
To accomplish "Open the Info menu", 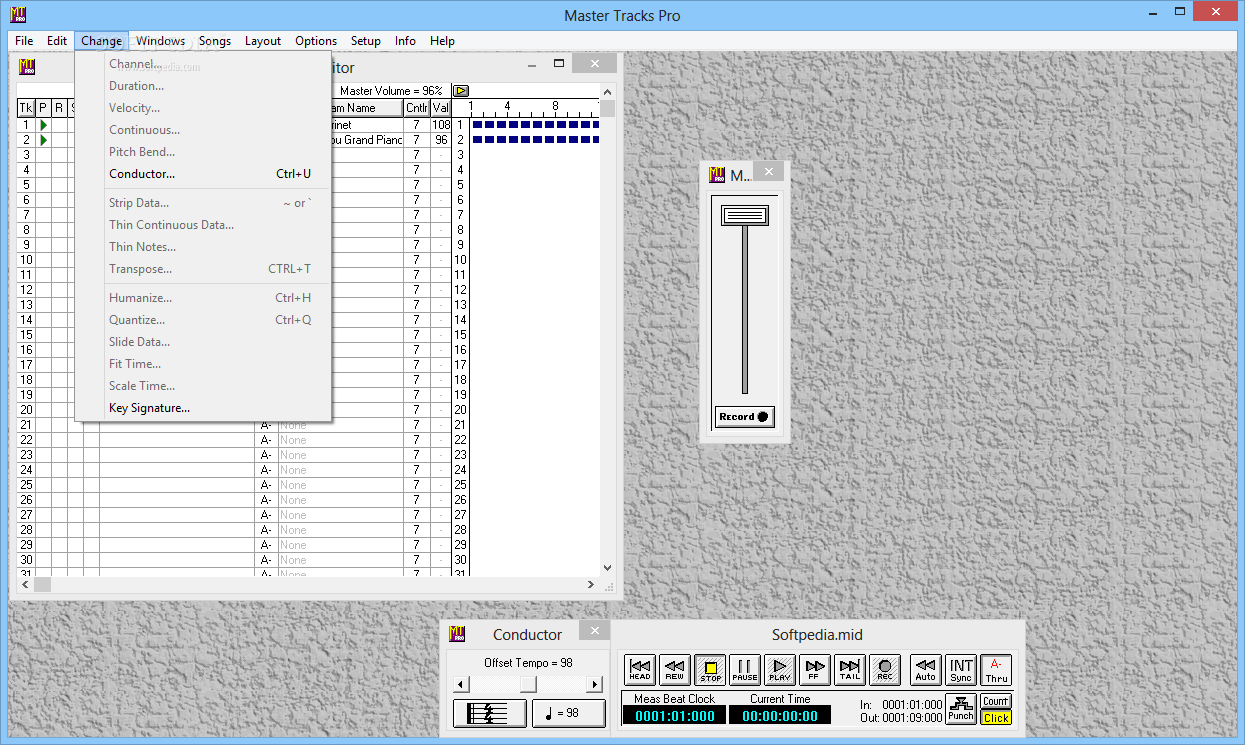I will [405, 41].
